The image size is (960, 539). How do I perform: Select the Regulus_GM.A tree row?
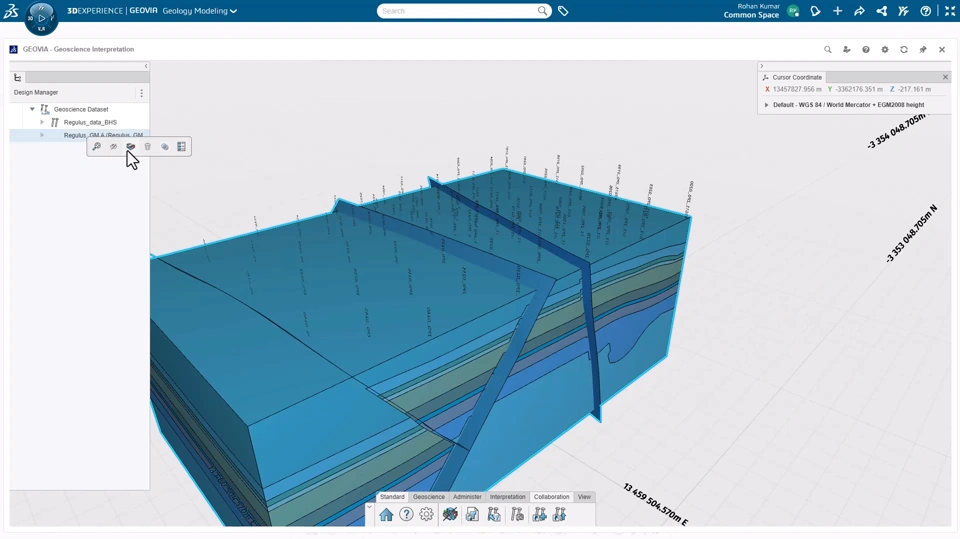click(79, 135)
